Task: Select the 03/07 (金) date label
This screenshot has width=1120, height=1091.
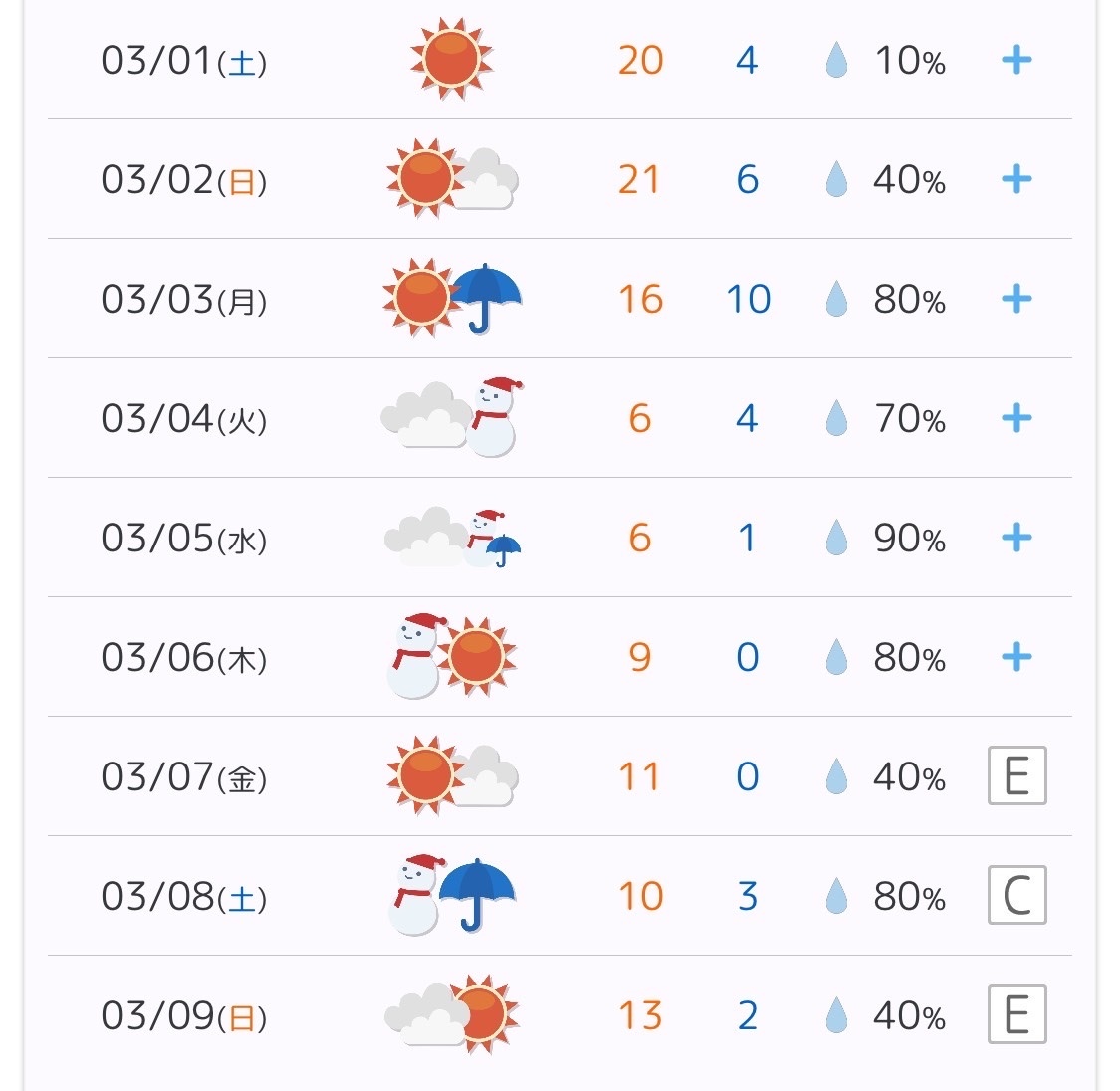Action: (184, 776)
